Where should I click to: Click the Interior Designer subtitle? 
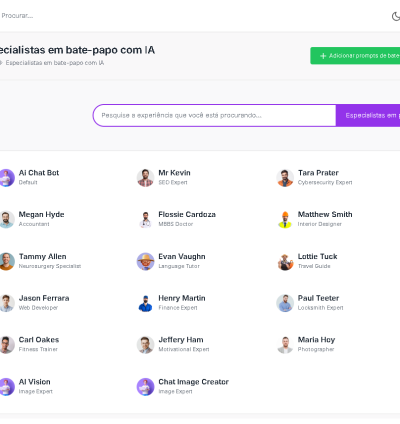(x=320, y=224)
